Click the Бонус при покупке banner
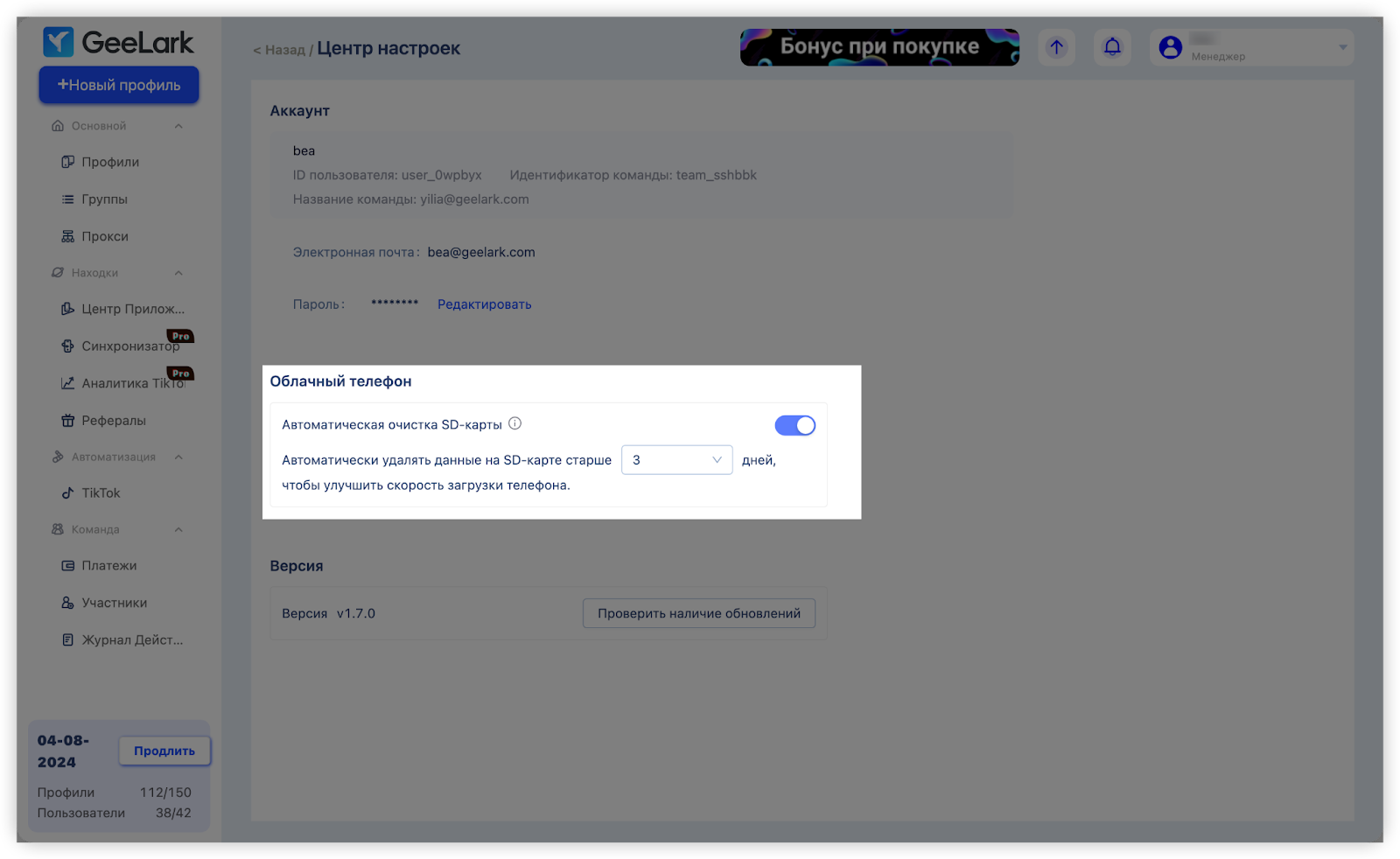The image size is (1400, 859). tap(879, 47)
